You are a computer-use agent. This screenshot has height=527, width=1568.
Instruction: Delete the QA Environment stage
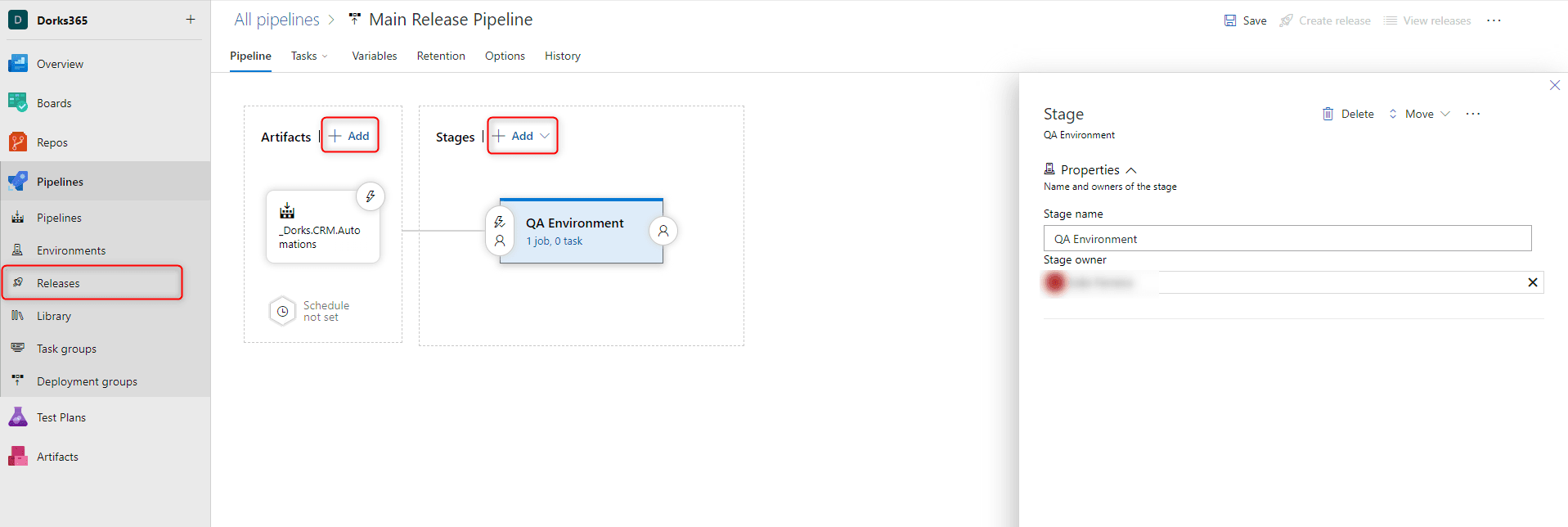click(1348, 114)
